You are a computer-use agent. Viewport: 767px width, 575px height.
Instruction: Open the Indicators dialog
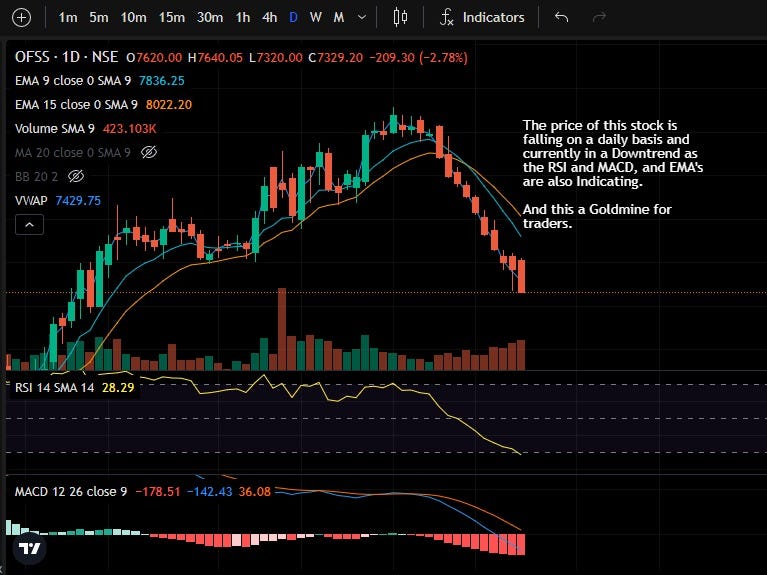(x=482, y=18)
